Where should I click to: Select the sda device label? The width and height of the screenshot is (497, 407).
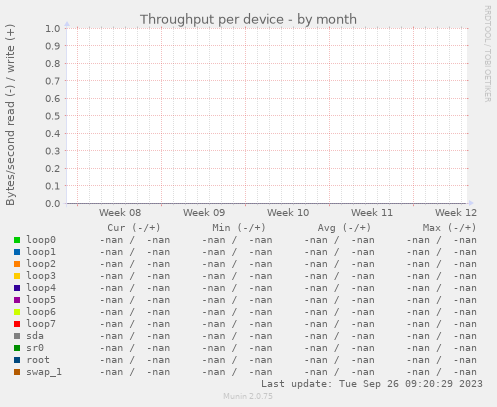pos(35,336)
